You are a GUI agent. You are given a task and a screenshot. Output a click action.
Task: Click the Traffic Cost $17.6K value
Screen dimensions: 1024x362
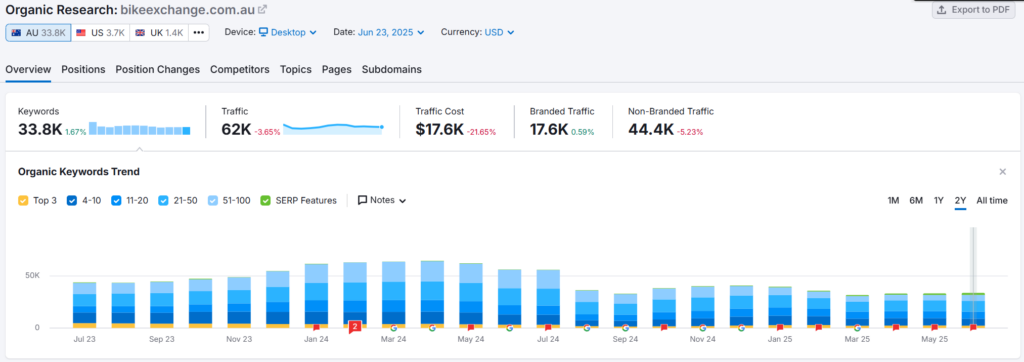[440, 129]
